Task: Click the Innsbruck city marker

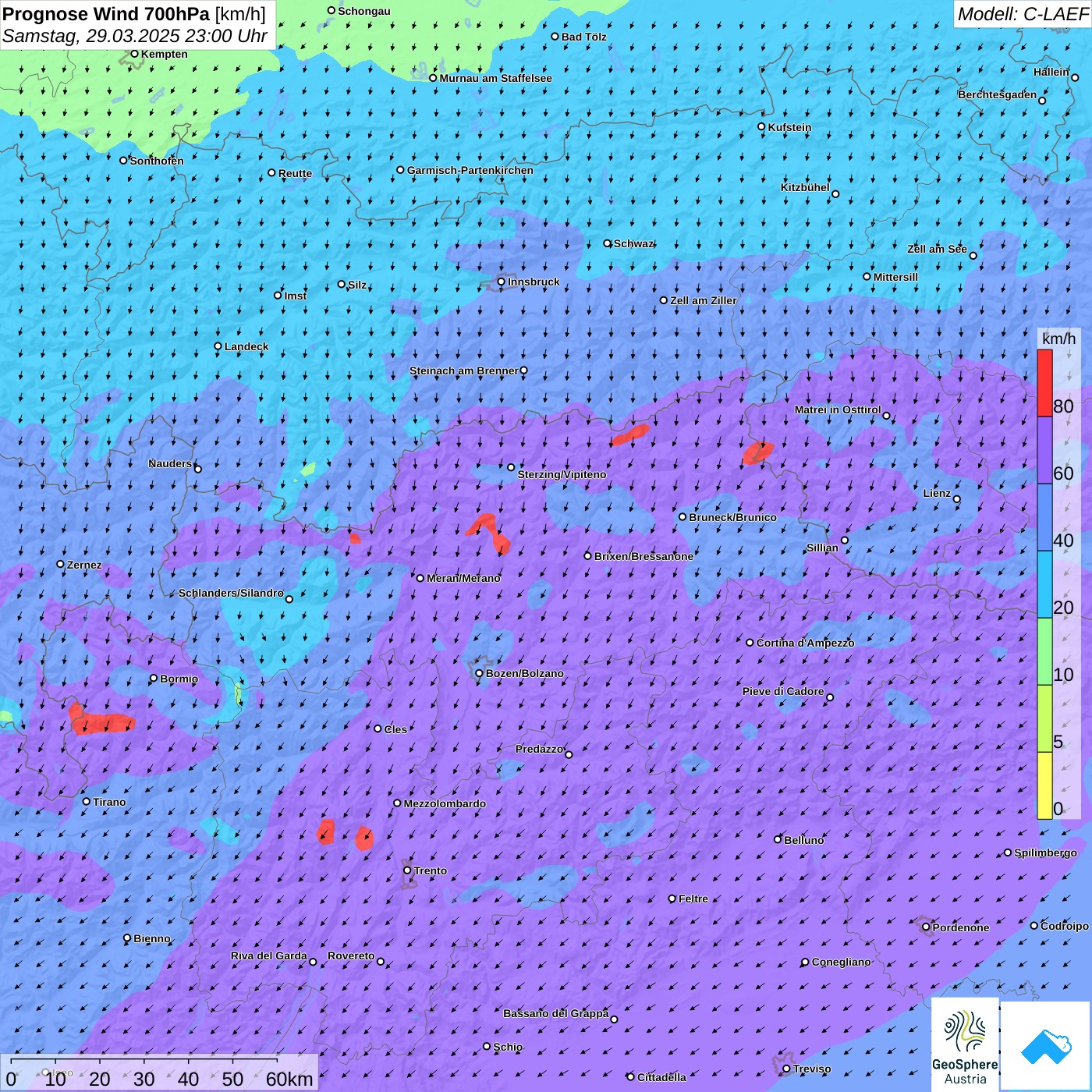Action: pos(501,282)
